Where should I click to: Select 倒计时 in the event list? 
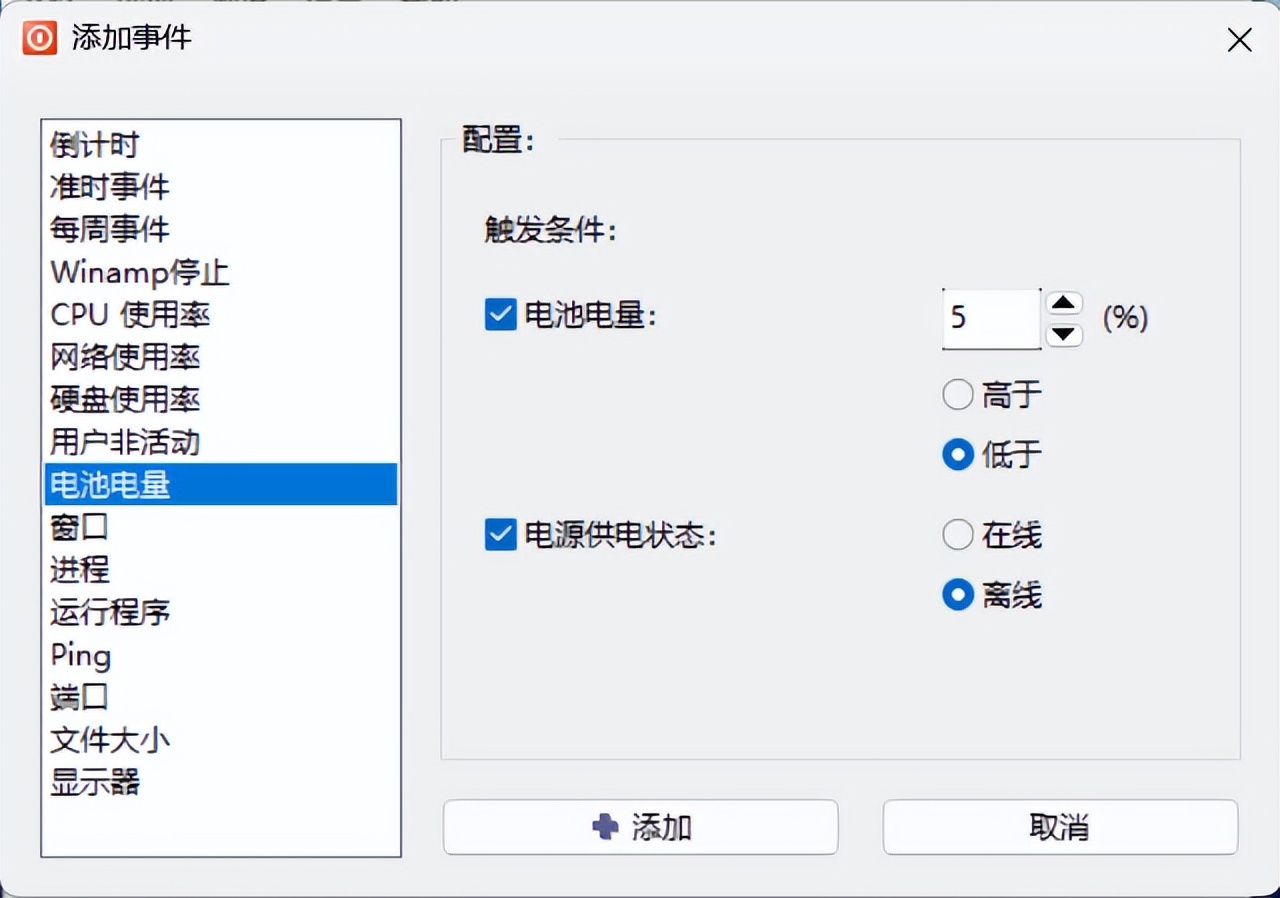(95, 145)
